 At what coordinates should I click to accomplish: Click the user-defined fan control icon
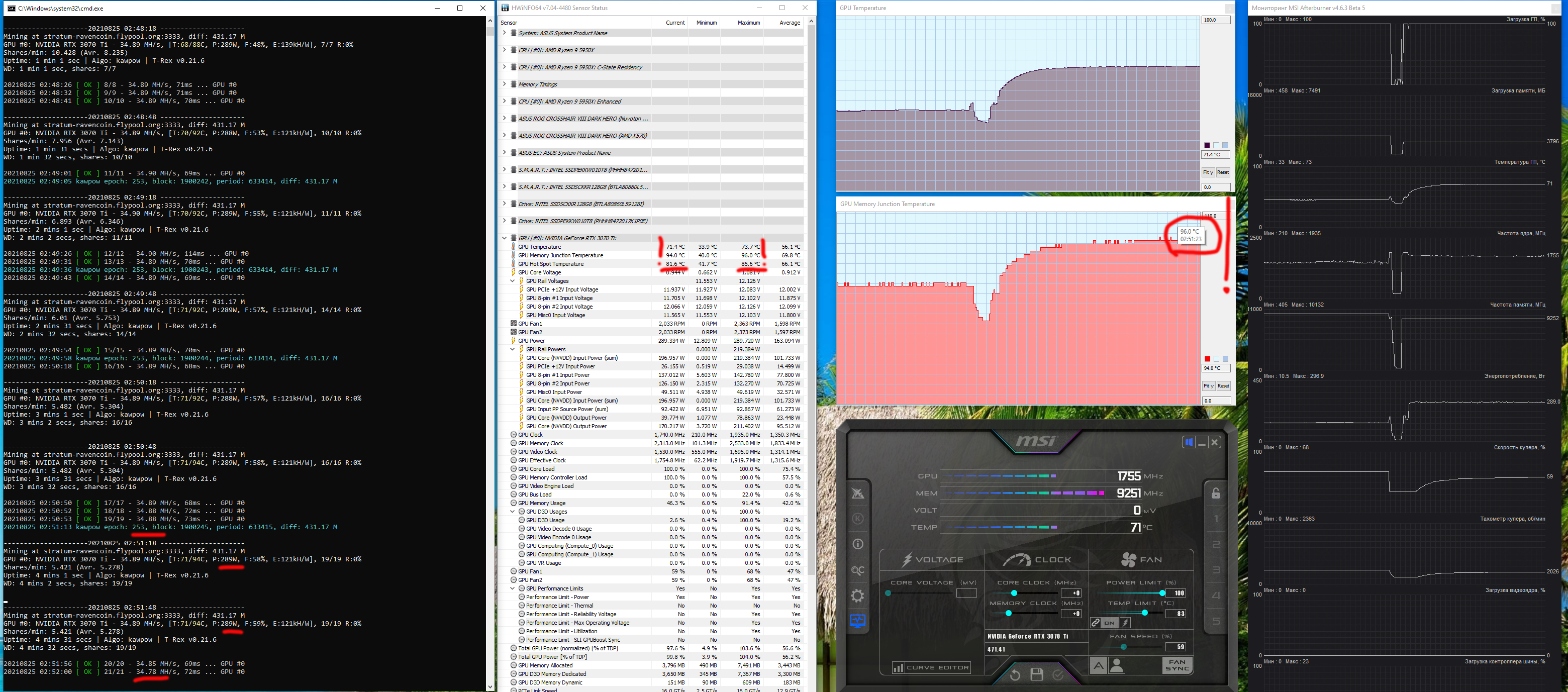1117,665
